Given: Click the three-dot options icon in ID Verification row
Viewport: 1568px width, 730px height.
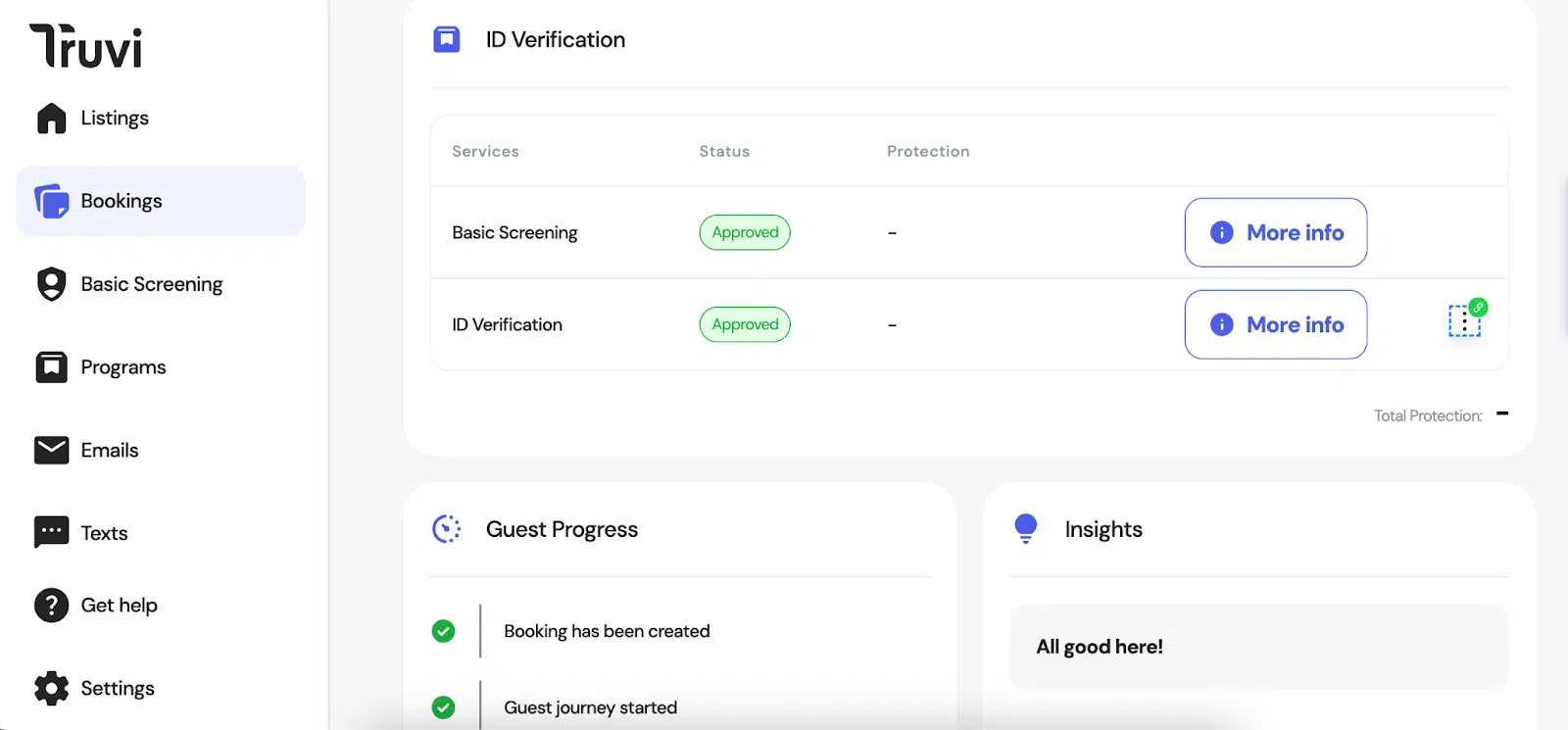Looking at the screenshot, I should [1464, 321].
